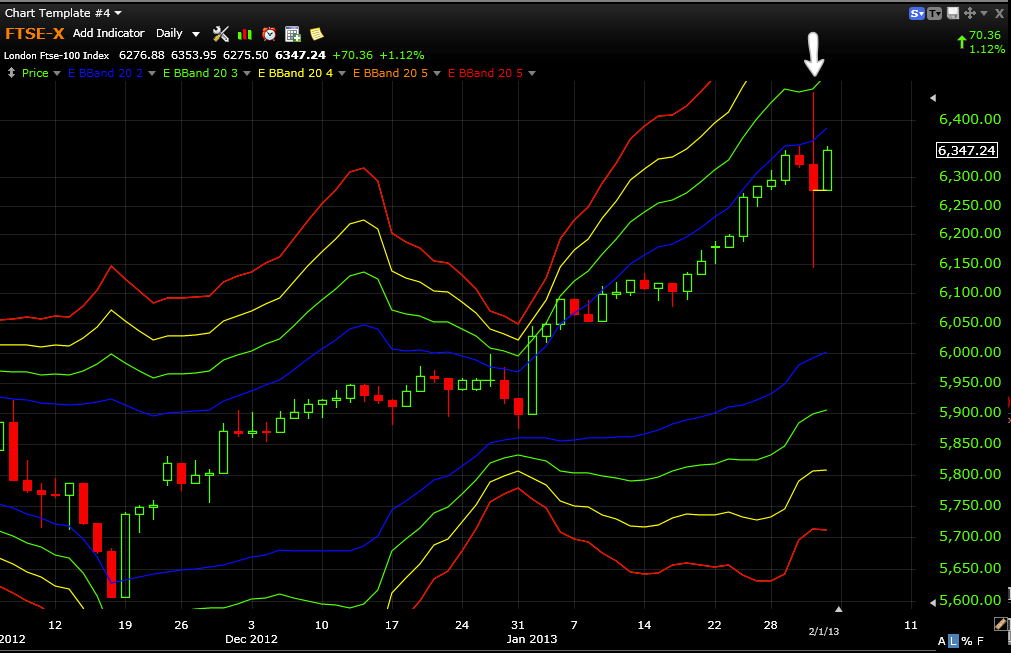Click the top price-scale triangle marker
Image resolution: width=1011 pixels, height=653 pixels.
[933, 98]
